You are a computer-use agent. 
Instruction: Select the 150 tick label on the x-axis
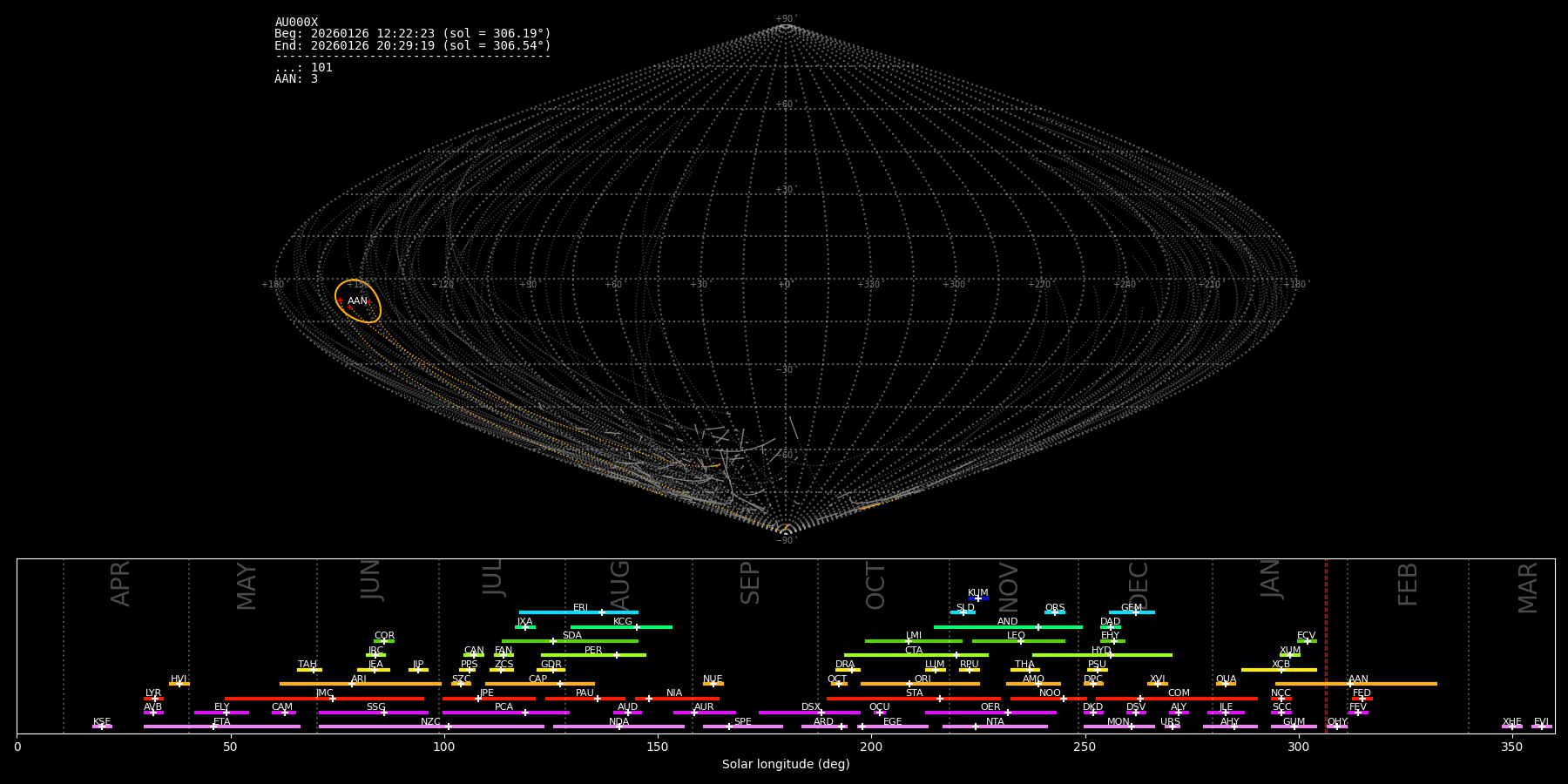click(x=658, y=747)
